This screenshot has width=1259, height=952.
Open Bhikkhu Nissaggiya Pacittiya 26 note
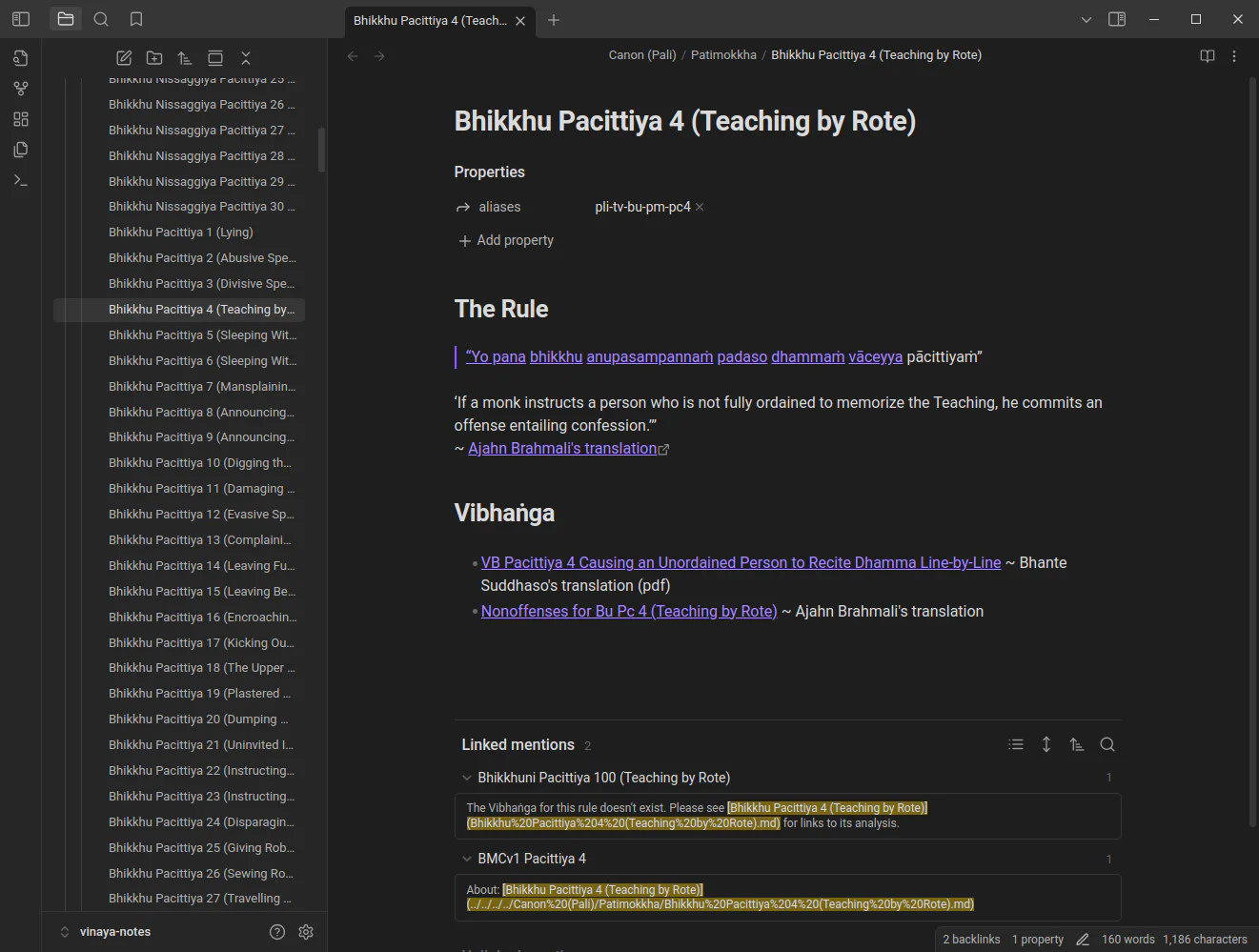[179, 105]
